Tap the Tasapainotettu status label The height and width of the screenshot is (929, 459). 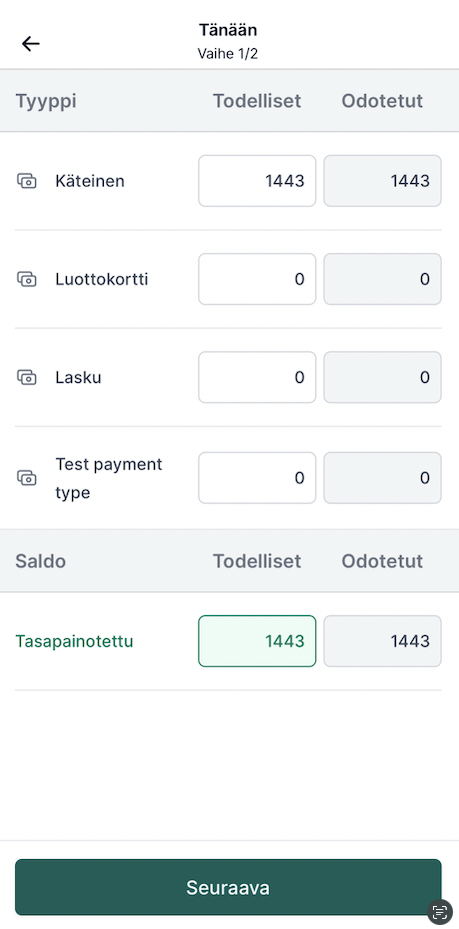tap(74, 641)
